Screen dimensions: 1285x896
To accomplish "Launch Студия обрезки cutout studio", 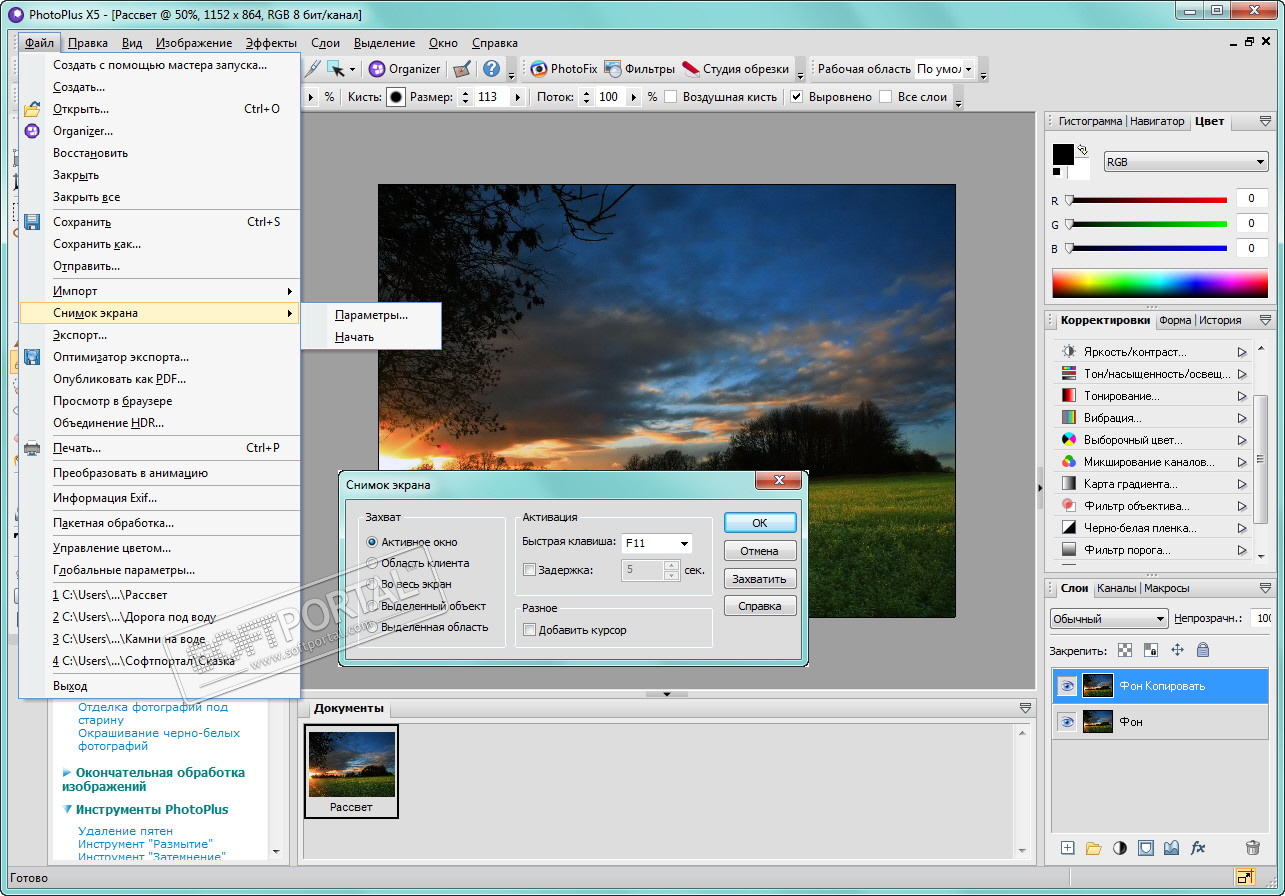I will tap(736, 69).
